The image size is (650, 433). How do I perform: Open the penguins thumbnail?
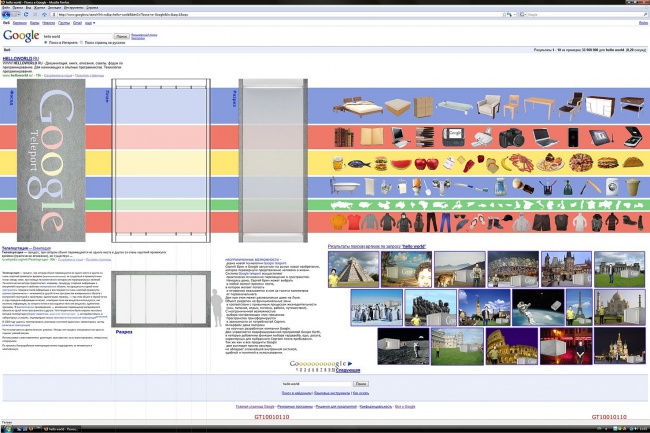[x=376, y=307]
